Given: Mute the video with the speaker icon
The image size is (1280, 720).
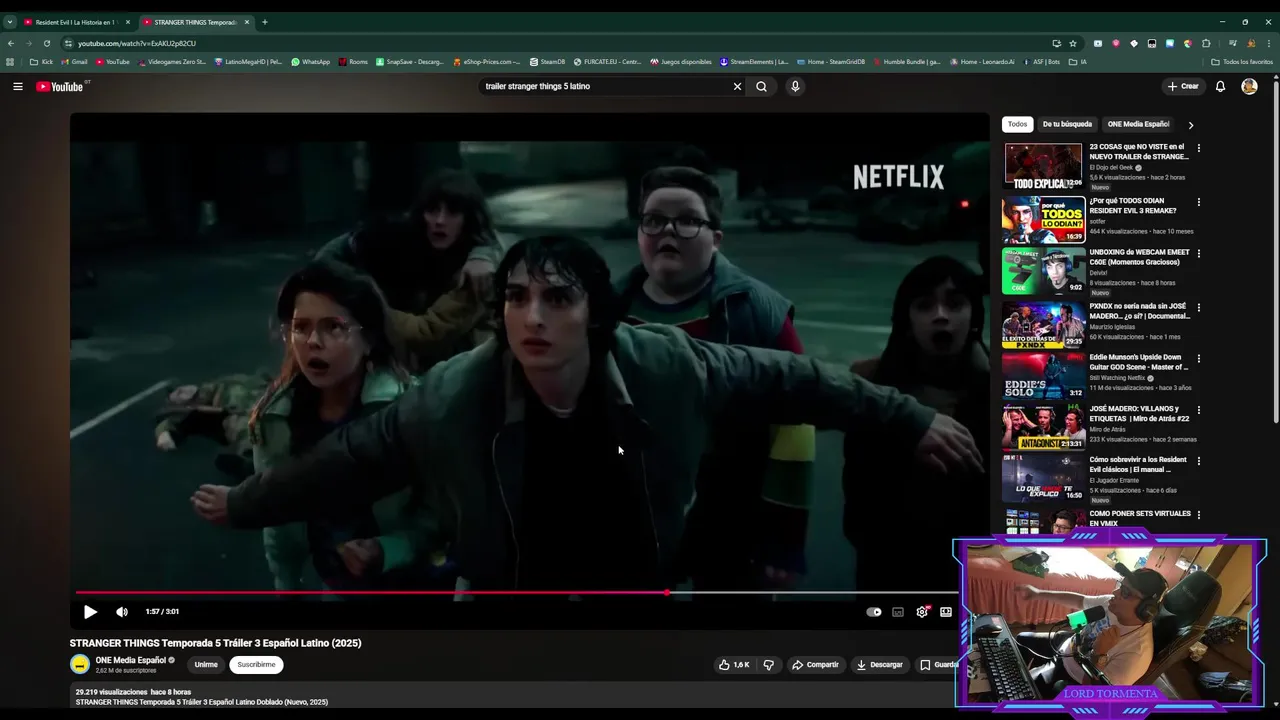Looking at the screenshot, I should 122,612.
